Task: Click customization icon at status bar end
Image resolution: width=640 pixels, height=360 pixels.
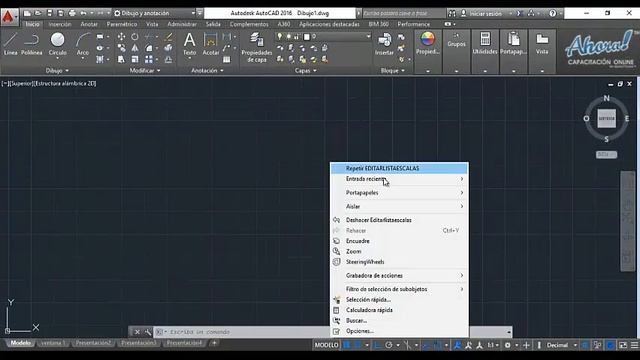Action: pyautogui.click(x=635, y=345)
